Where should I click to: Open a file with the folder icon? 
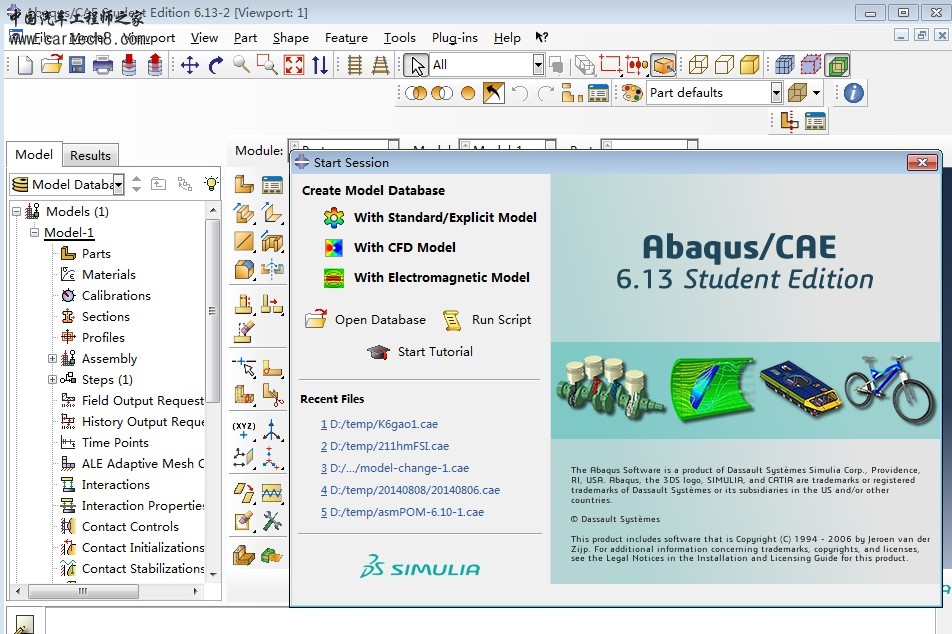(52, 64)
